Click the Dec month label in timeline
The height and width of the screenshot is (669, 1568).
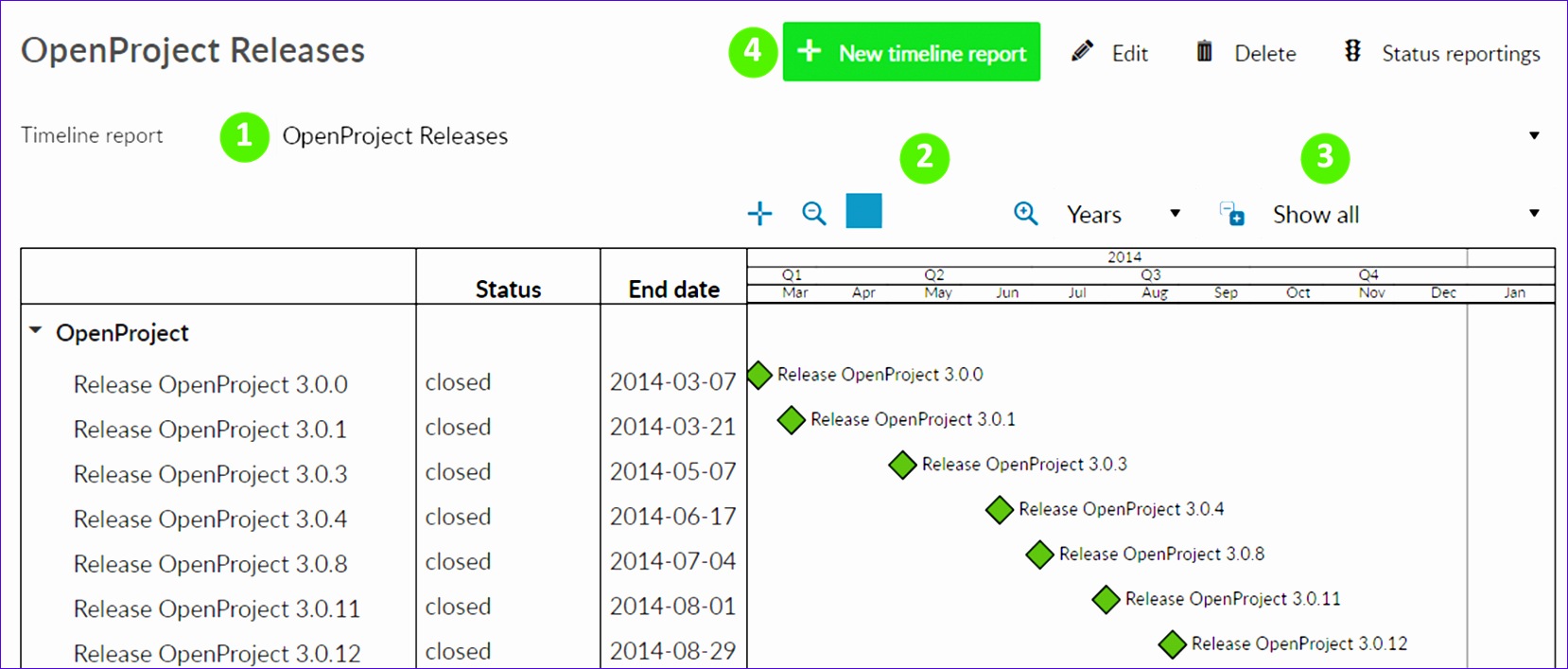click(x=1443, y=292)
